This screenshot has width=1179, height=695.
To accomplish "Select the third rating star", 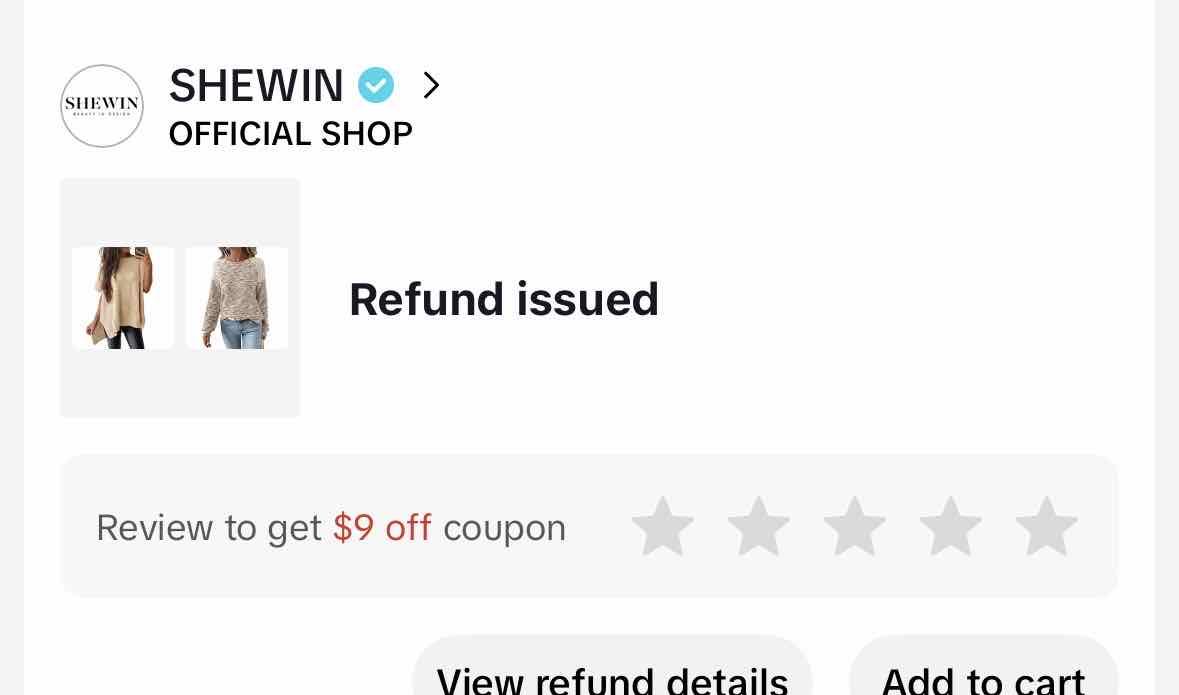I will [x=855, y=526].
